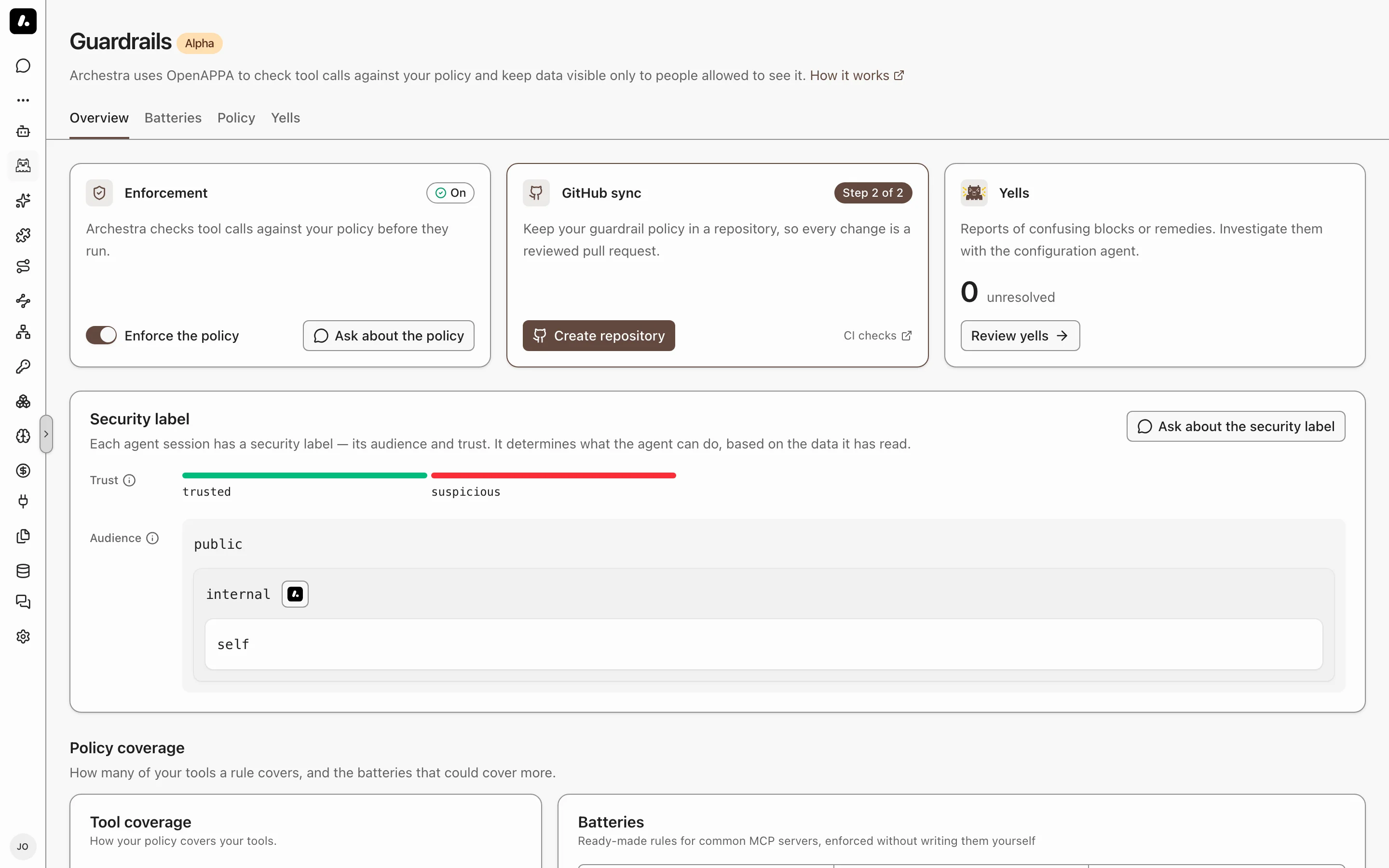Viewport: 1389px width, 868px height.
Task: Expand the sidebar with the chevron handle
Action: [46, 434]
